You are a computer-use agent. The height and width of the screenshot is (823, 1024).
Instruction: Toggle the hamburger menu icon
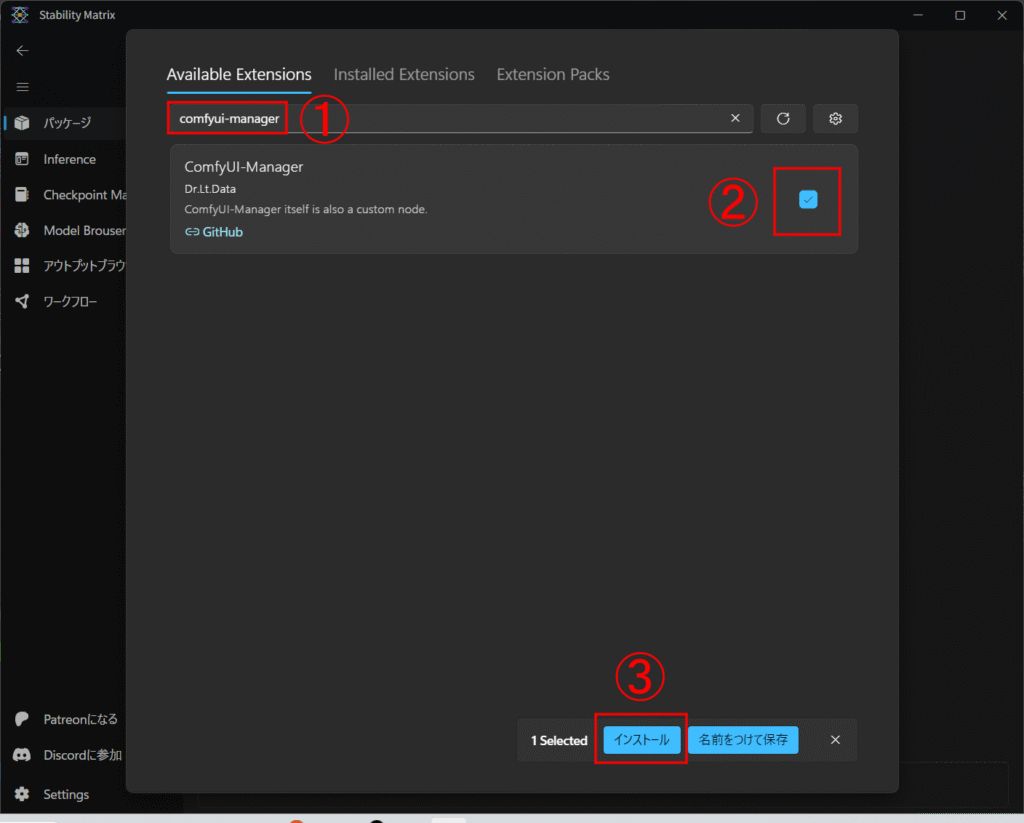(x=22, y=87)
